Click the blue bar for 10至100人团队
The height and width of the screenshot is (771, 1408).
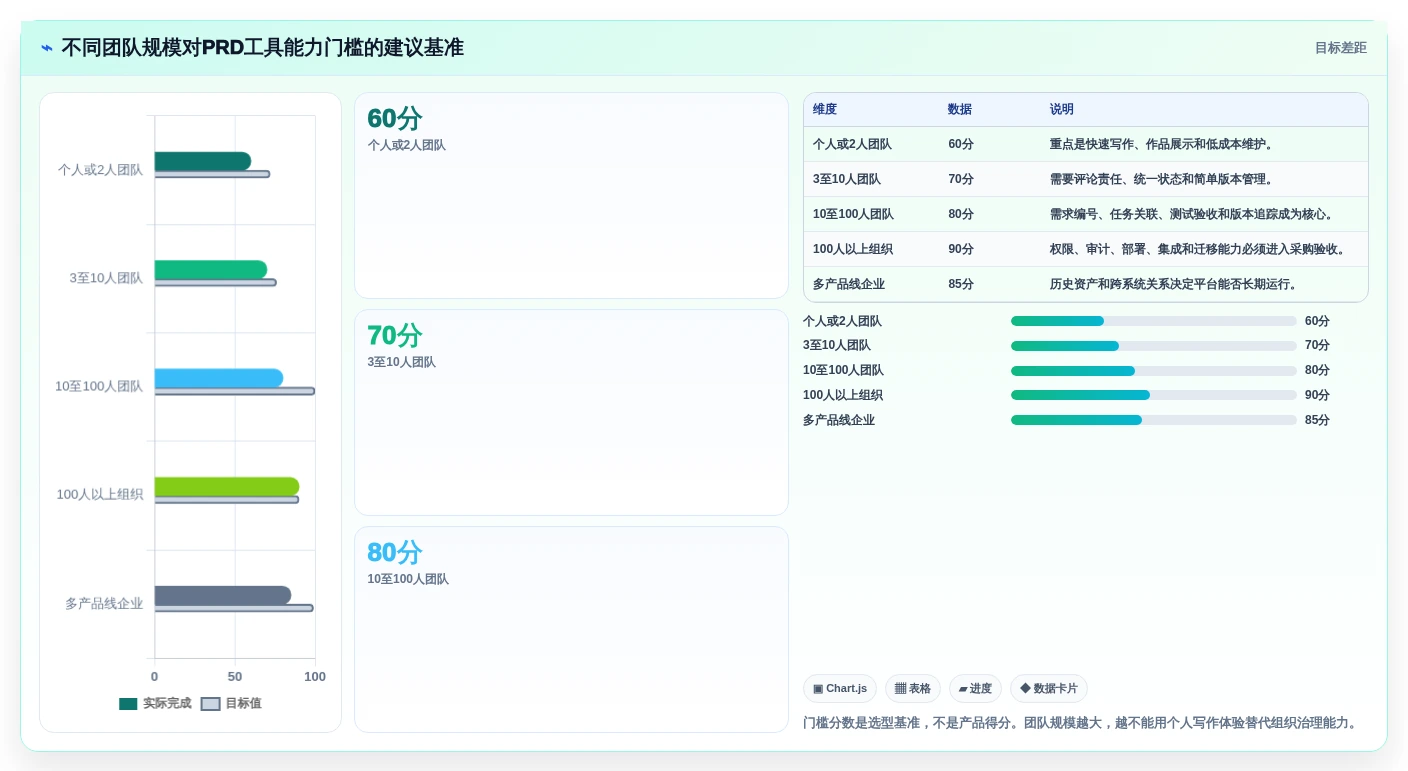(219, 378)
